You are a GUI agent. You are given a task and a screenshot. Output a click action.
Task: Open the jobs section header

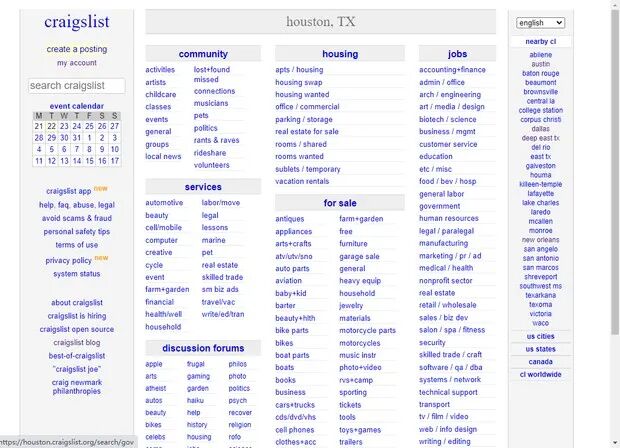pos(457,54)
